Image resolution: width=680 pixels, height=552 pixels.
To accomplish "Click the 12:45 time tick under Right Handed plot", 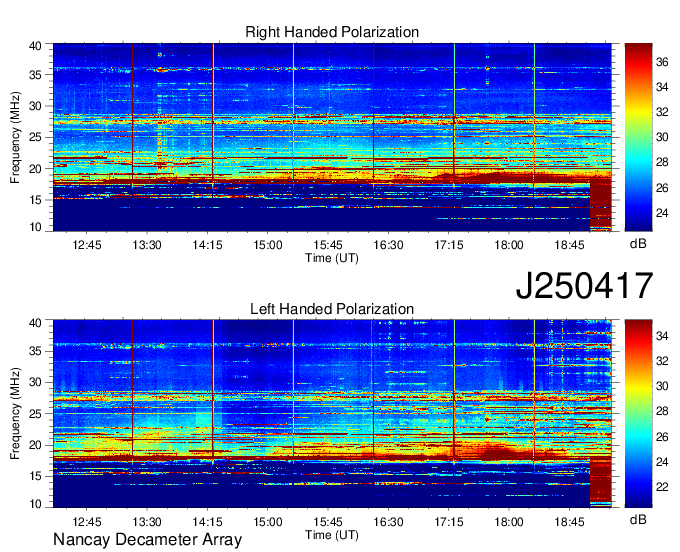I will tap(87, 245).
